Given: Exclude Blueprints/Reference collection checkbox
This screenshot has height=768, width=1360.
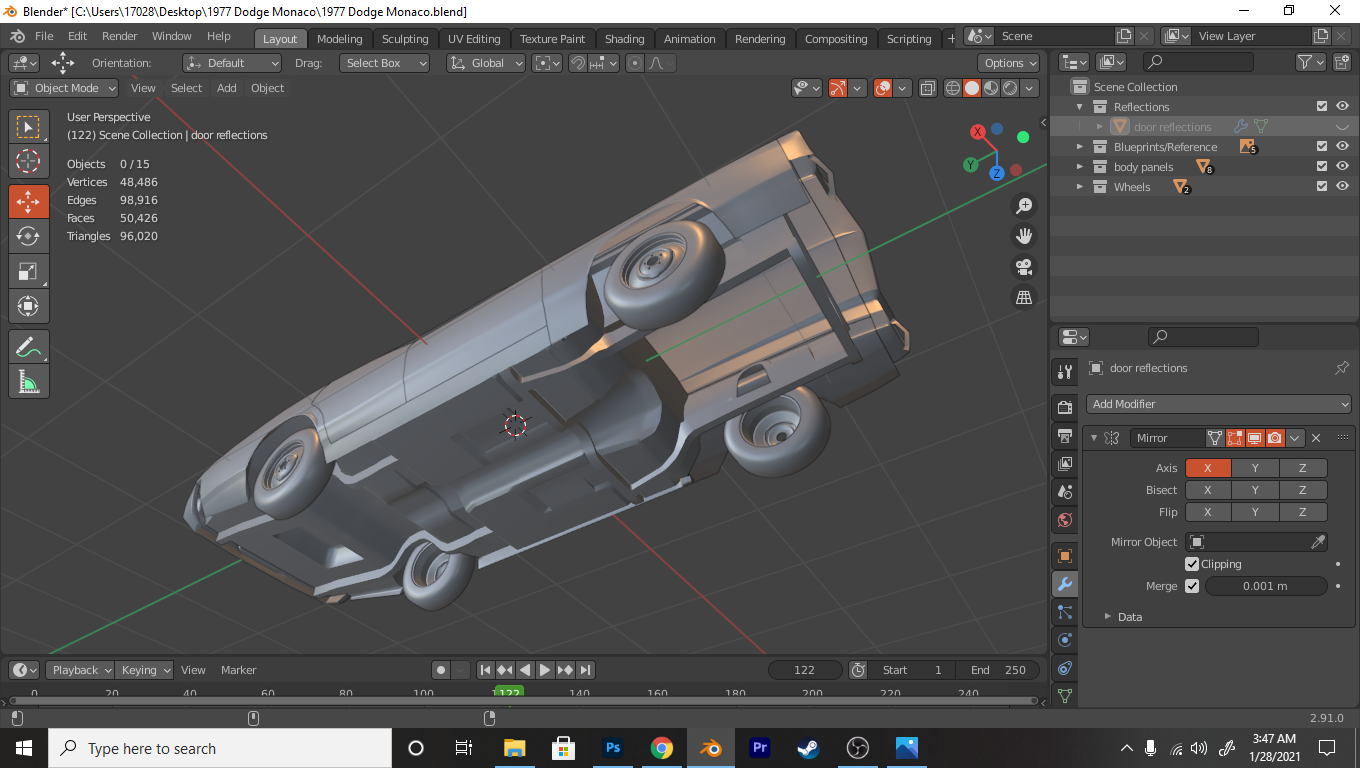Looking at the screenshot, I should click(1322, 146).
